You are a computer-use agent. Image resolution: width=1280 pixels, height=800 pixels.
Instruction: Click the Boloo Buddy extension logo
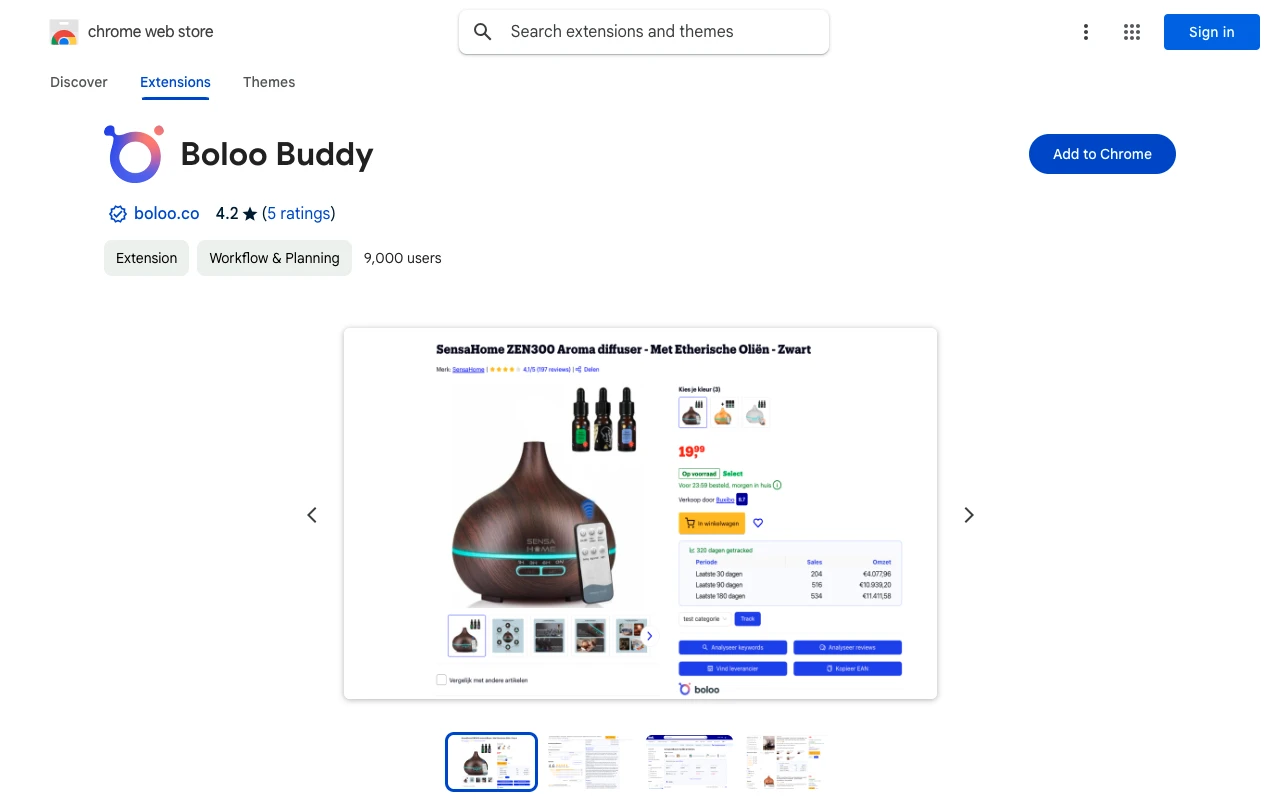pyautogui.click(x=134, y=154)
